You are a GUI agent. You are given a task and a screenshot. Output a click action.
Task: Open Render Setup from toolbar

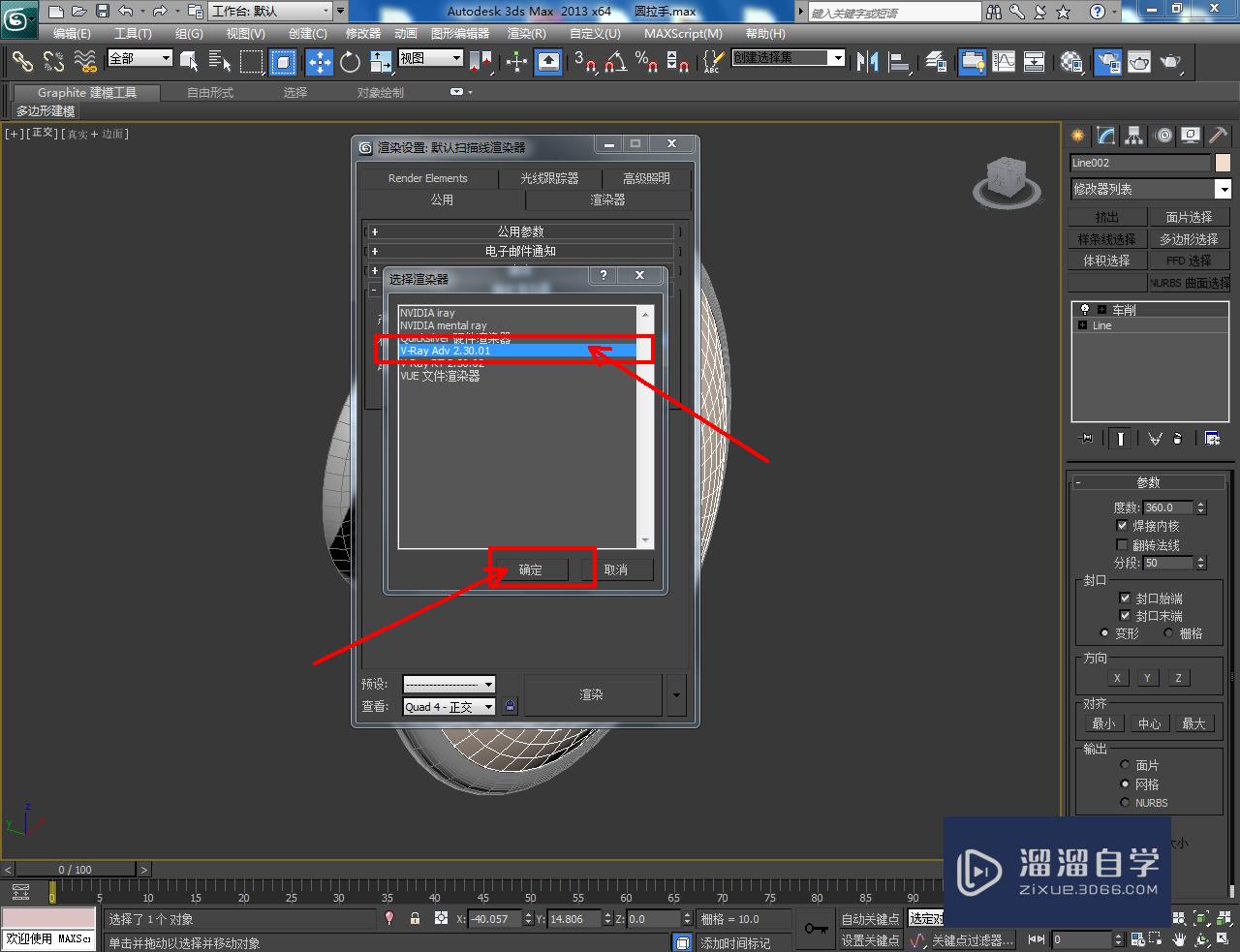pyautogui.click(x=1107, y=62)
